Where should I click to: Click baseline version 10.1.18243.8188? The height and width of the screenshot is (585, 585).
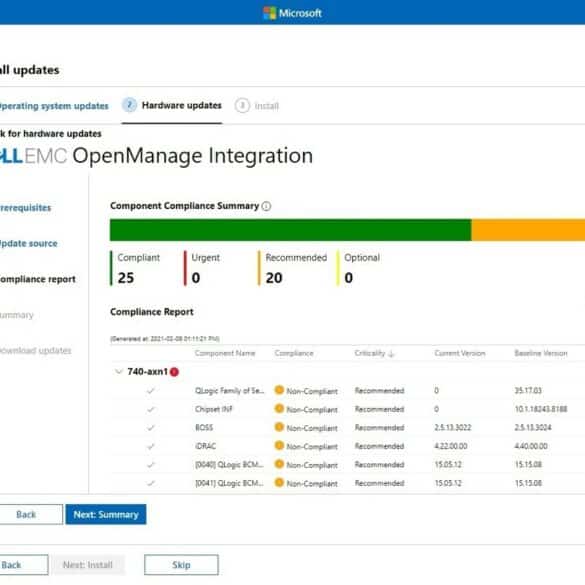541,409
